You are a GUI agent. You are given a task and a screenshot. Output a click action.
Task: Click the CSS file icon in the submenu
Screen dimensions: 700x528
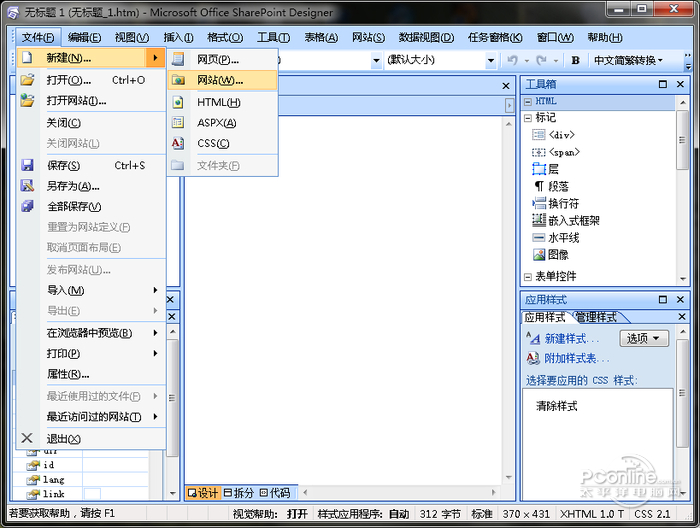tap(178, 143)
